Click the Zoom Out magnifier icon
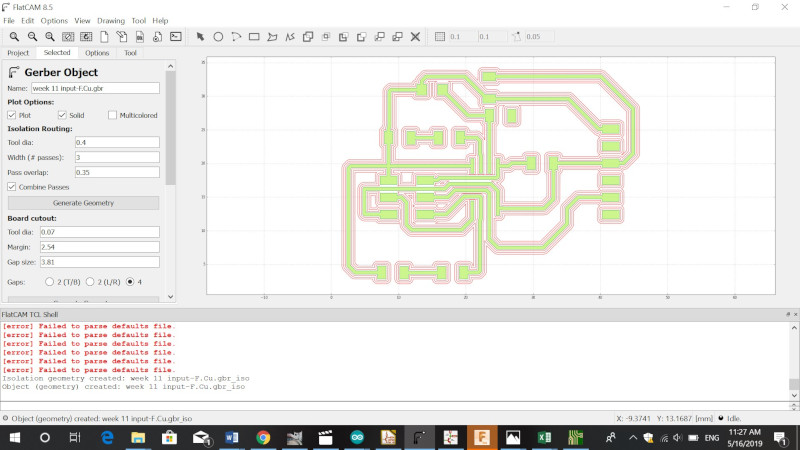The height and width of the screenshot is (450, 800). point(32,37)
